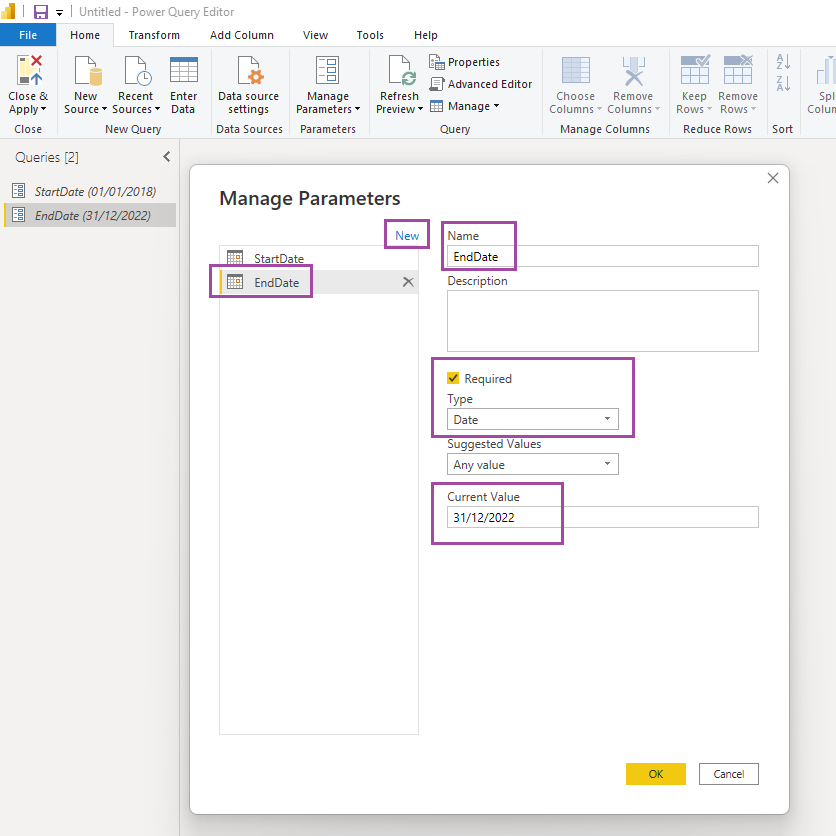Click the Remove Rows icon

(x=738, y=69)
